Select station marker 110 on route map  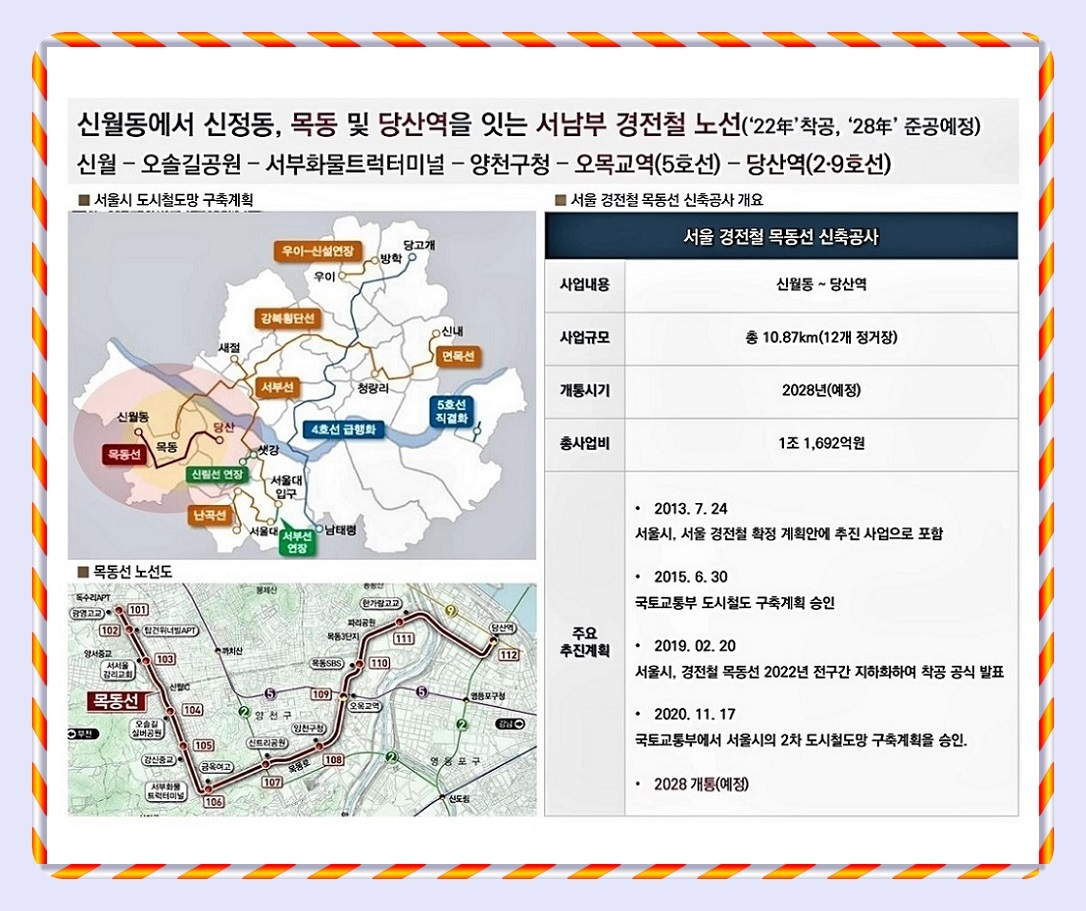(379, 663)
